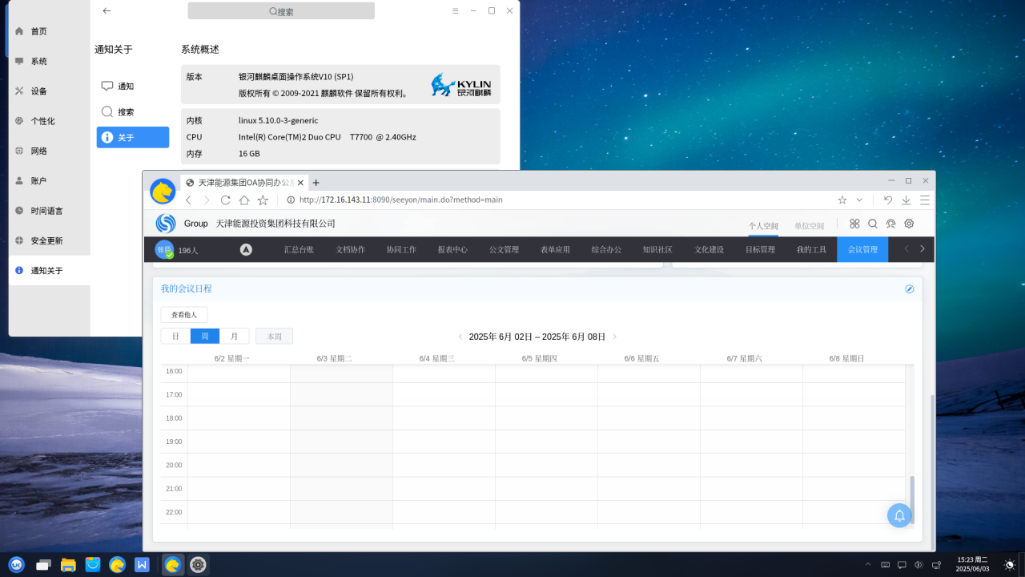
Task: Click browser reload button
Action: [x=225, y=200]
